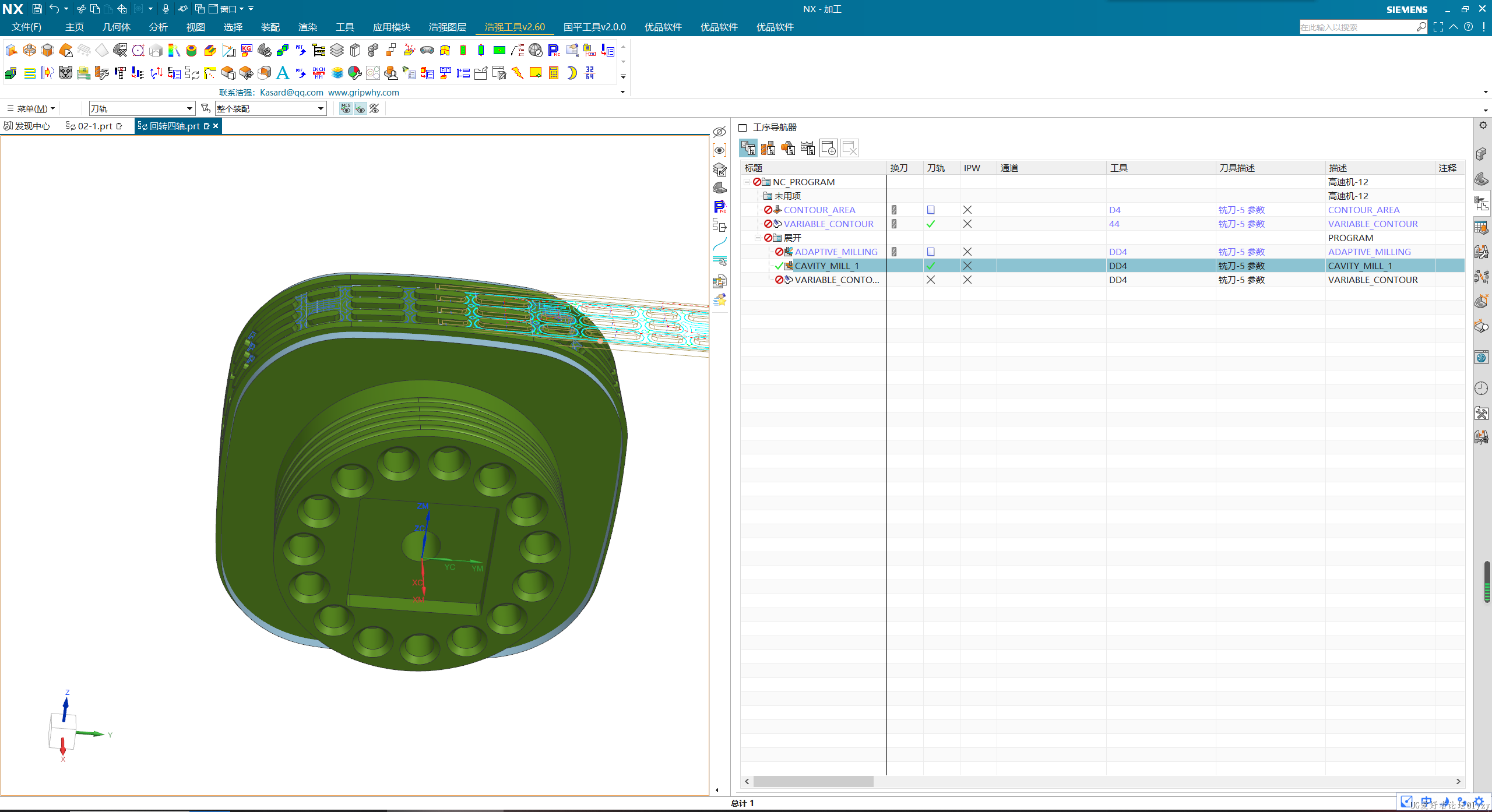Open the www.gripwhy.com link
Screen dimensions: 1492x812
(x=364, y=92)
